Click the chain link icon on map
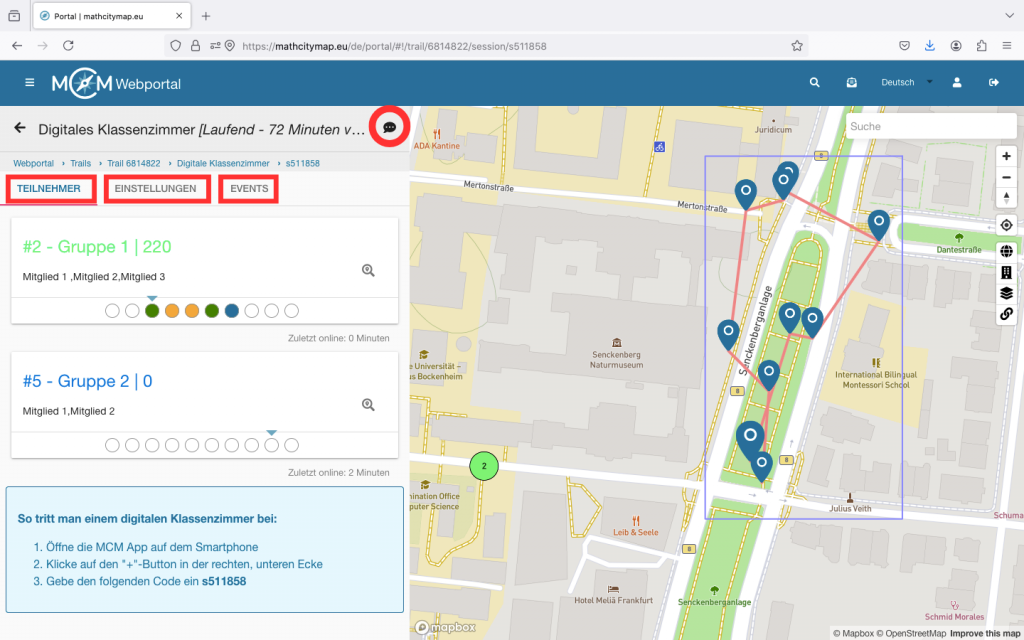 click(x=1006, y=314)
